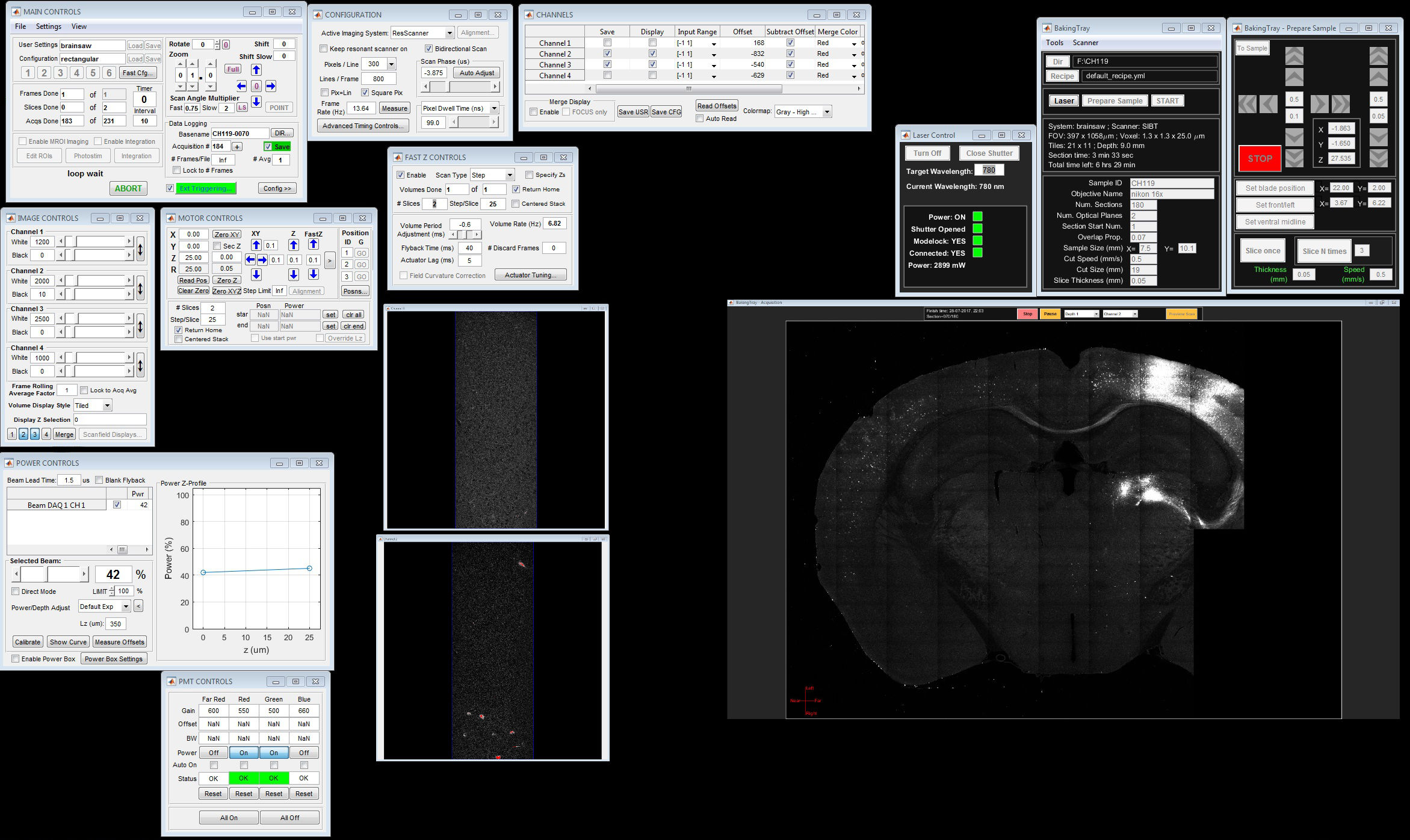Enable the Blank Flyback checkbox

pyautogui.click(x=99, y=480)
